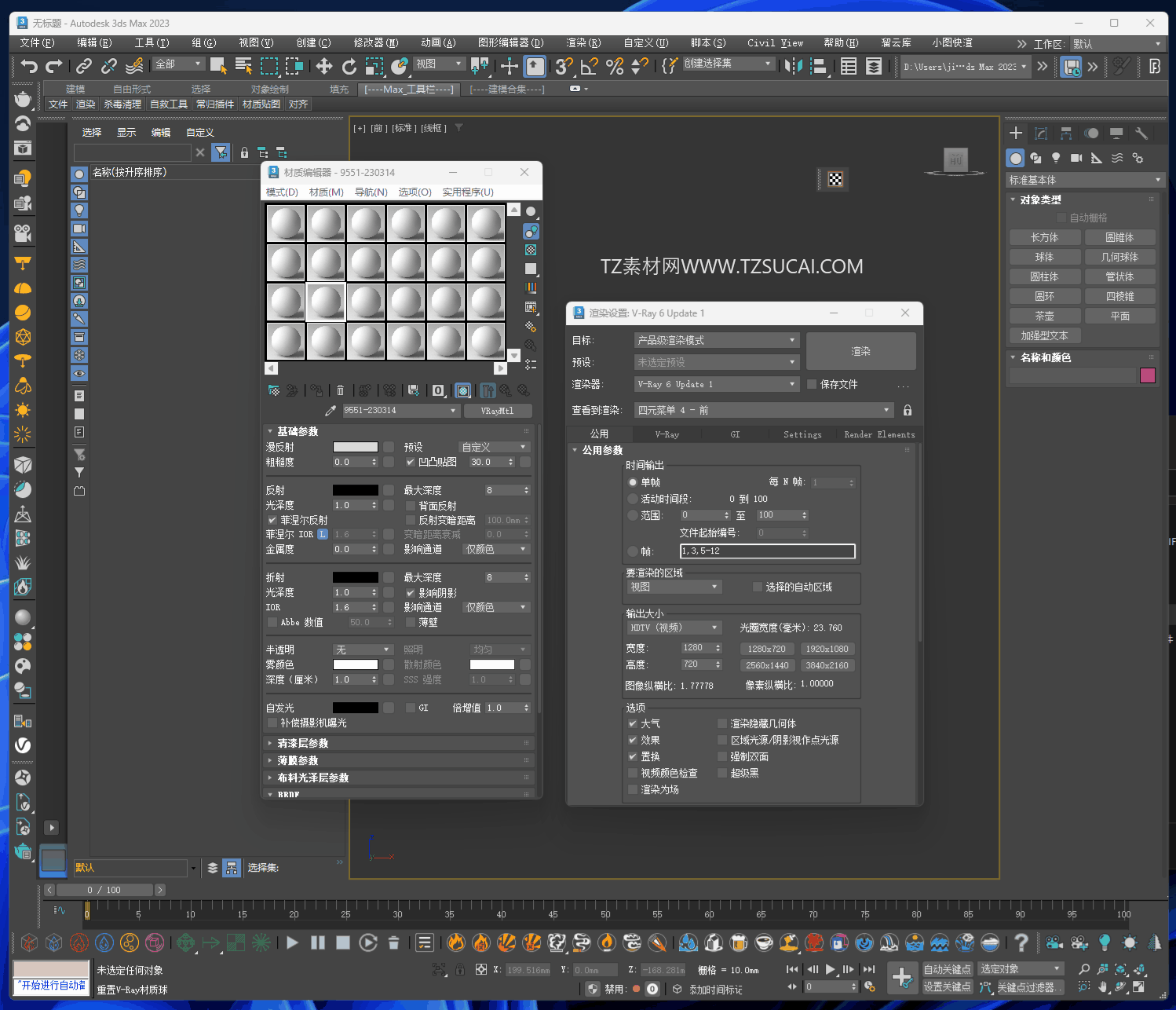Enable the 保存文件 checkbox

pyautogui.click(x=813, y=384)
